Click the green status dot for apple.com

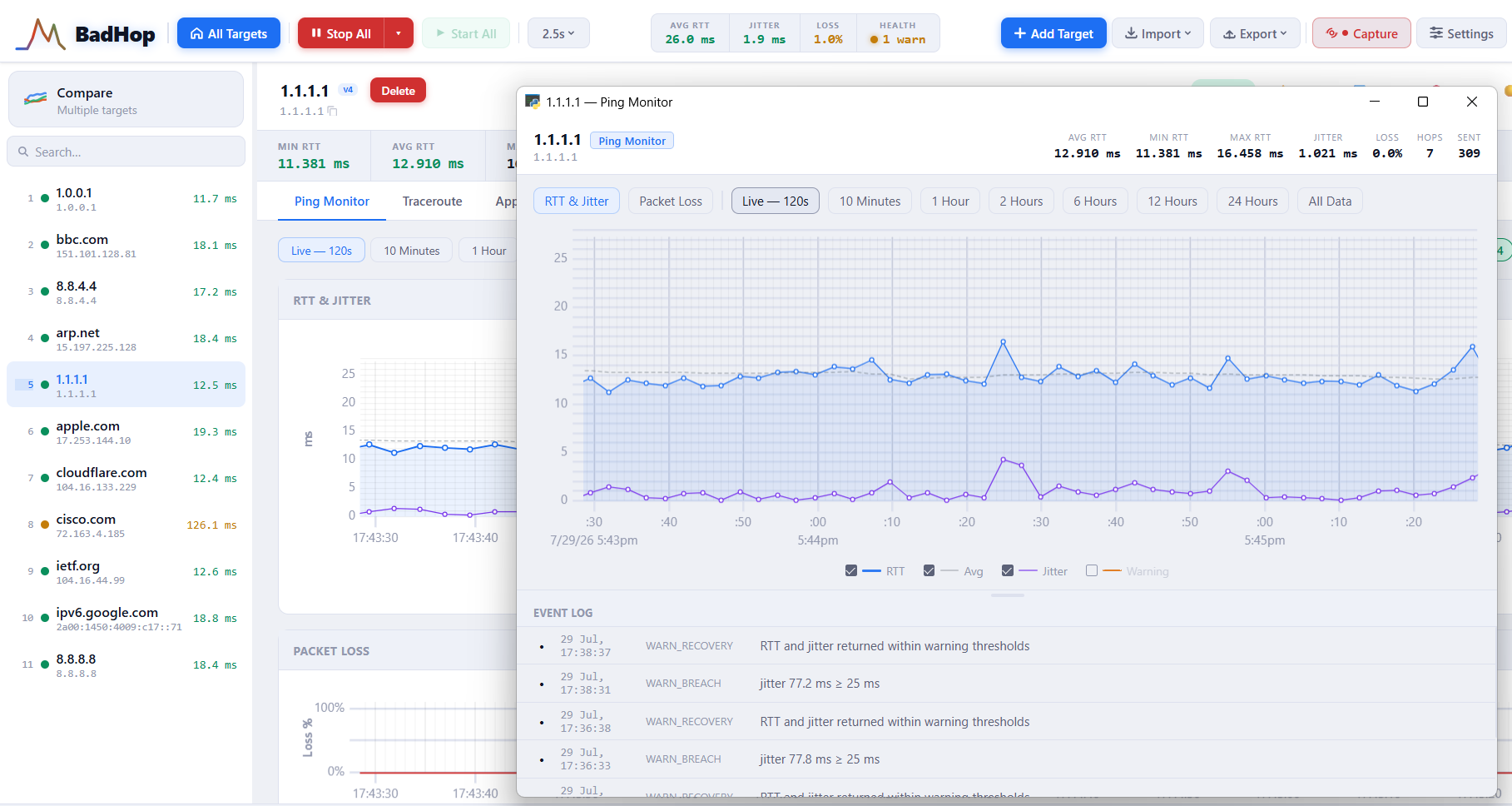coord(45,432)
